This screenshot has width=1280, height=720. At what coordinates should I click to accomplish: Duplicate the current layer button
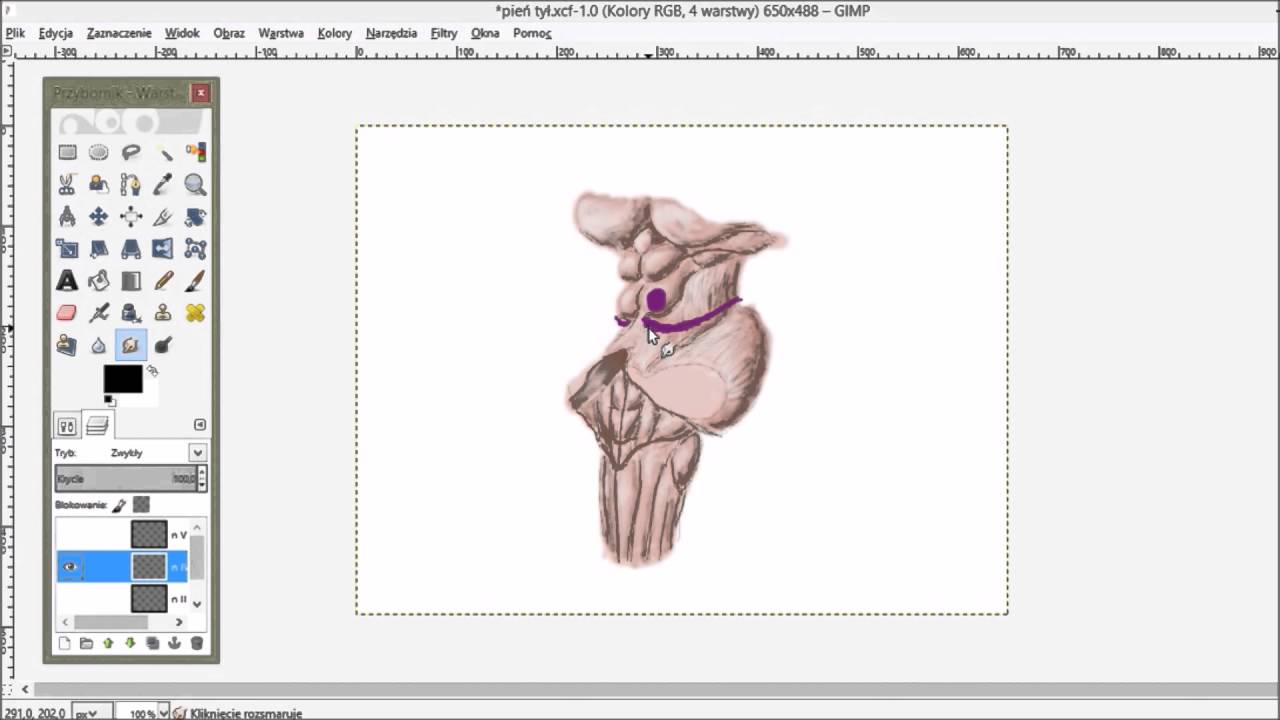click(x=152, y=643)
